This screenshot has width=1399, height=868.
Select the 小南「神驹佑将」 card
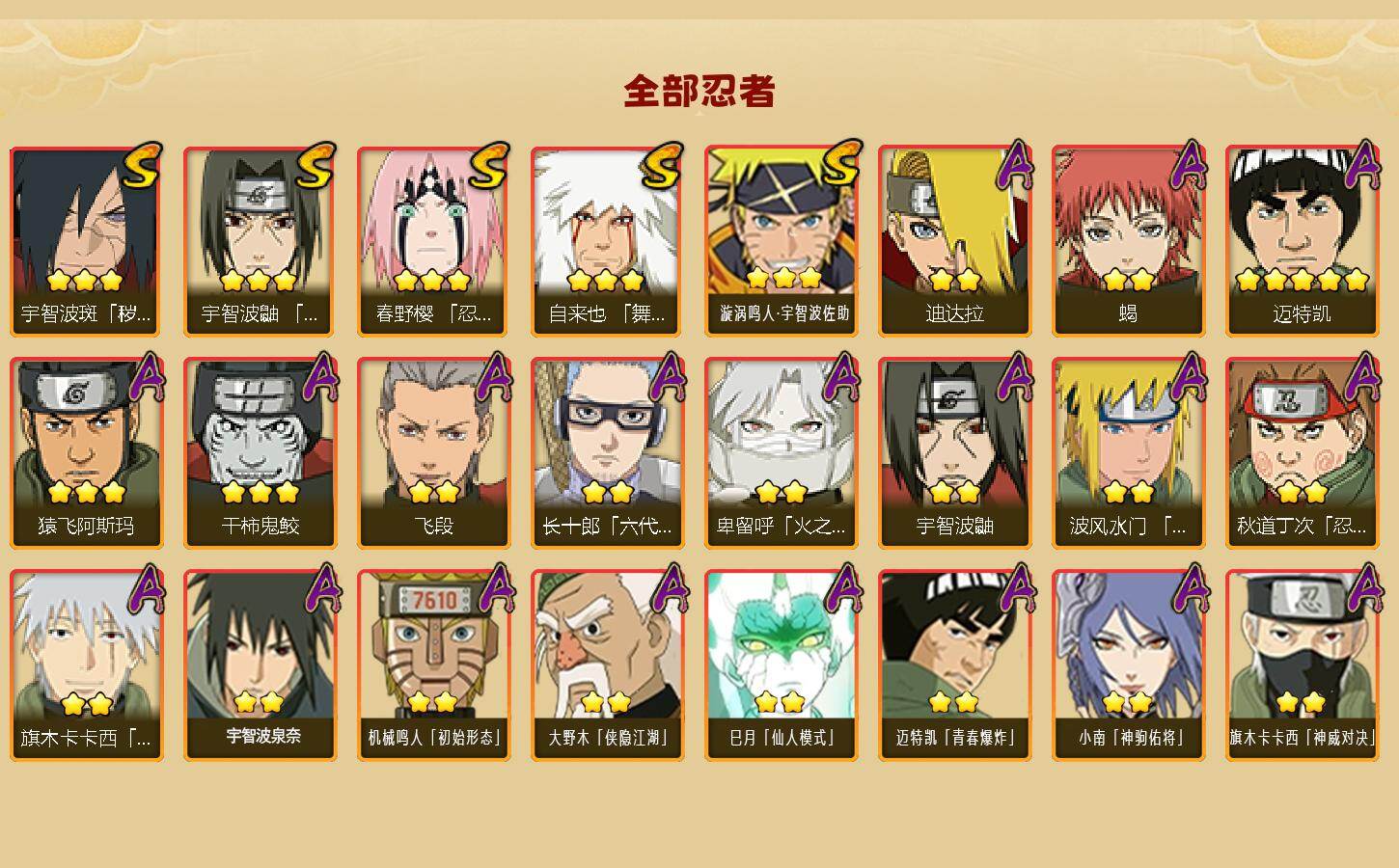click(x=1129, y=665)
